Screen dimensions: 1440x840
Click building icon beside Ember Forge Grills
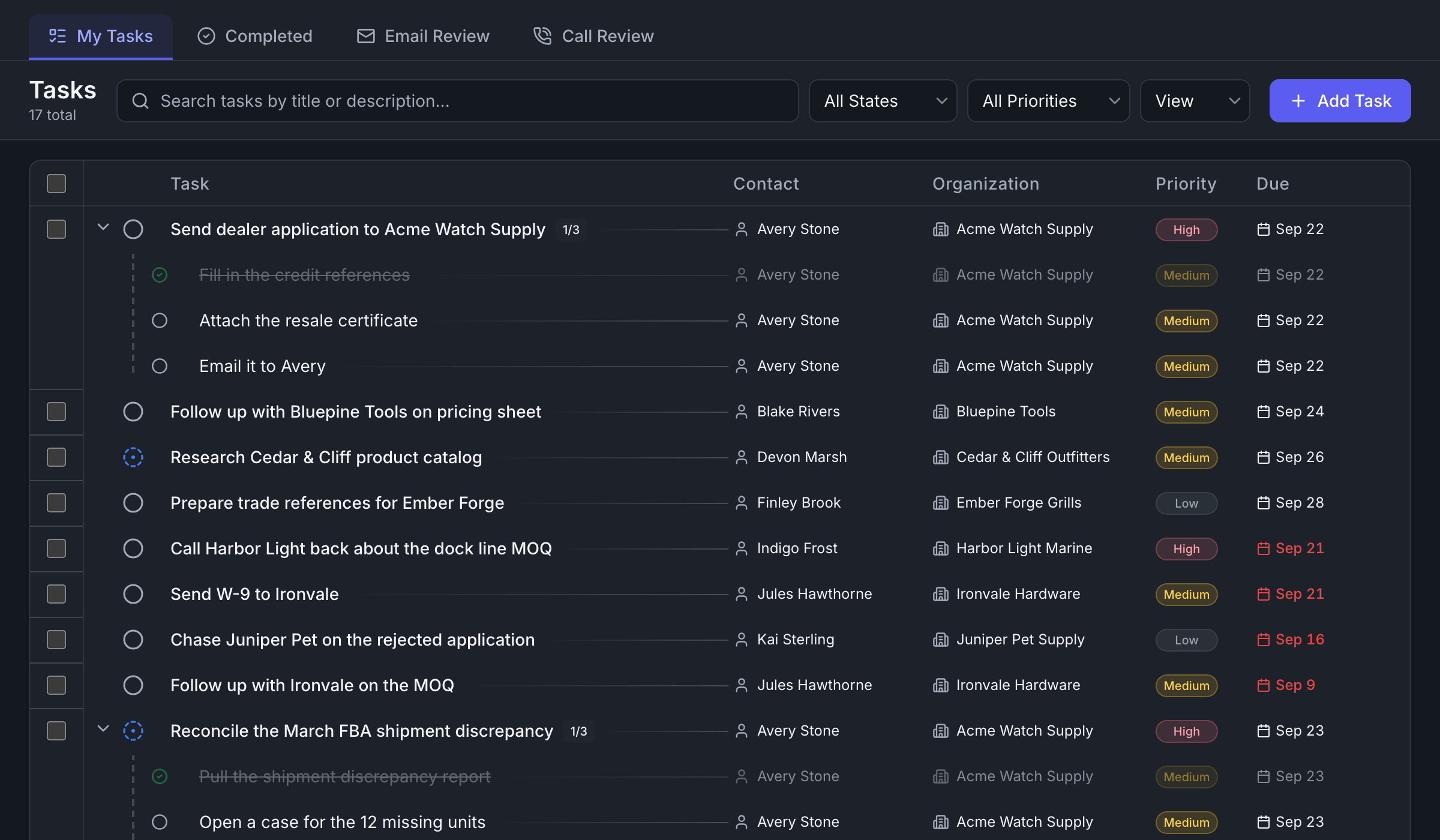(941, 503)
